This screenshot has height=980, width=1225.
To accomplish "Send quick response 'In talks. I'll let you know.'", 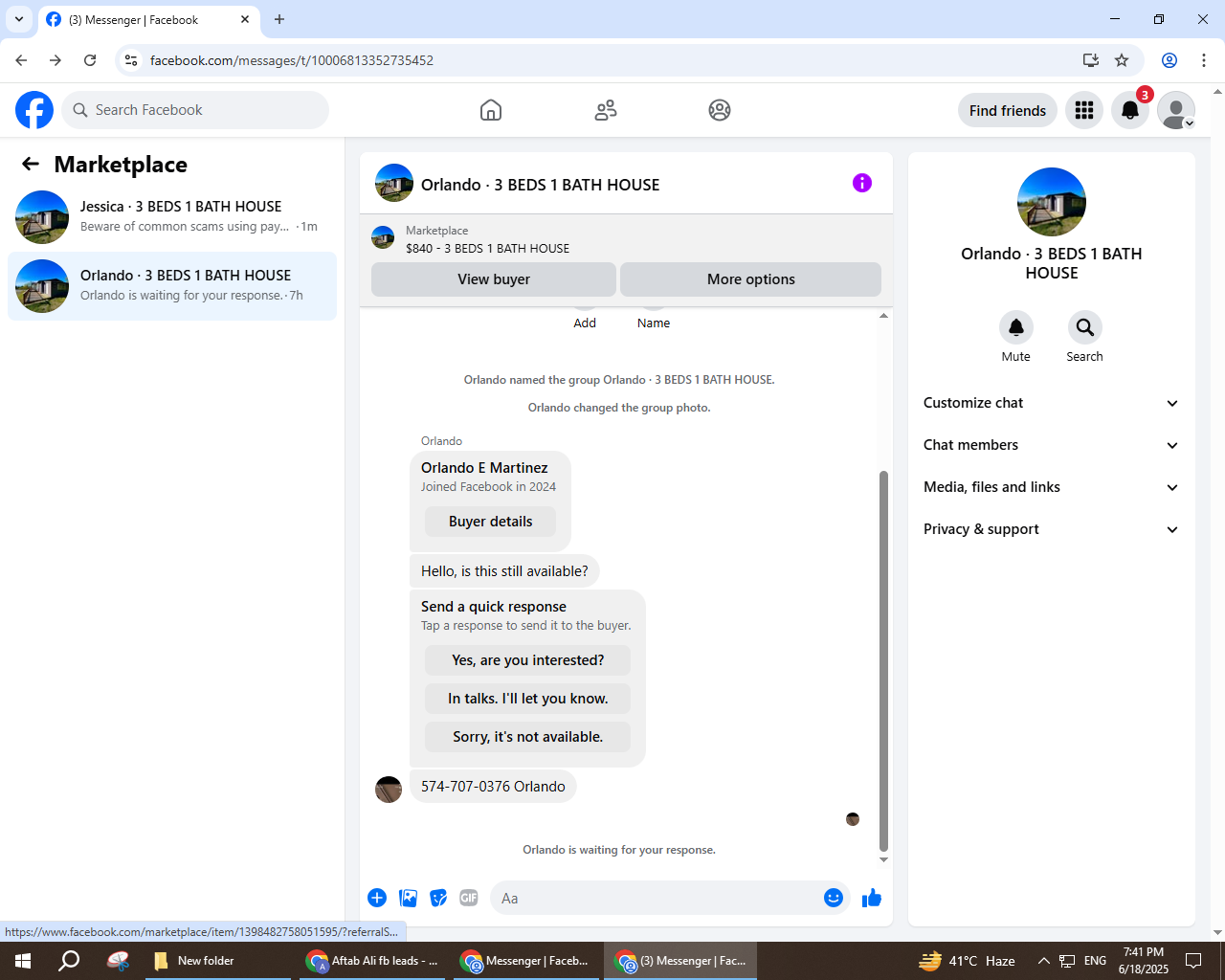I will [528, 699].
